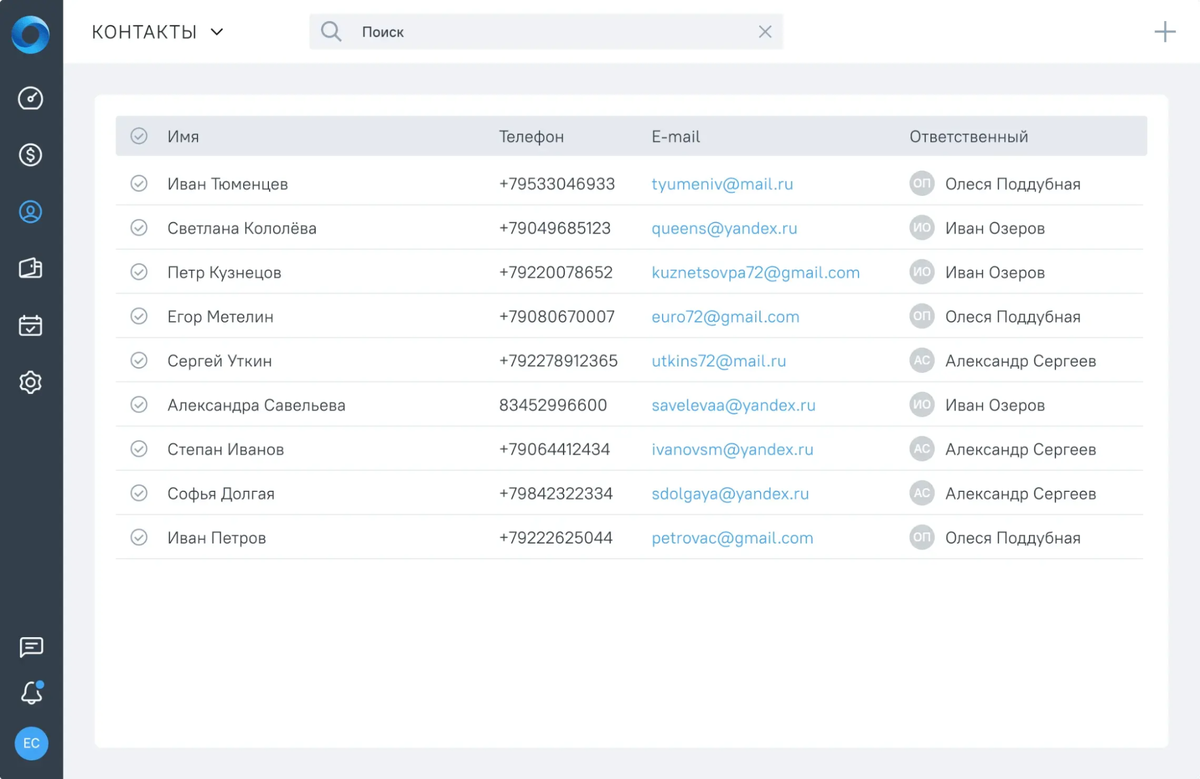Open the contacts person icon in sidebar
This screenshot has height=779, width=1200.
(31, 212)
